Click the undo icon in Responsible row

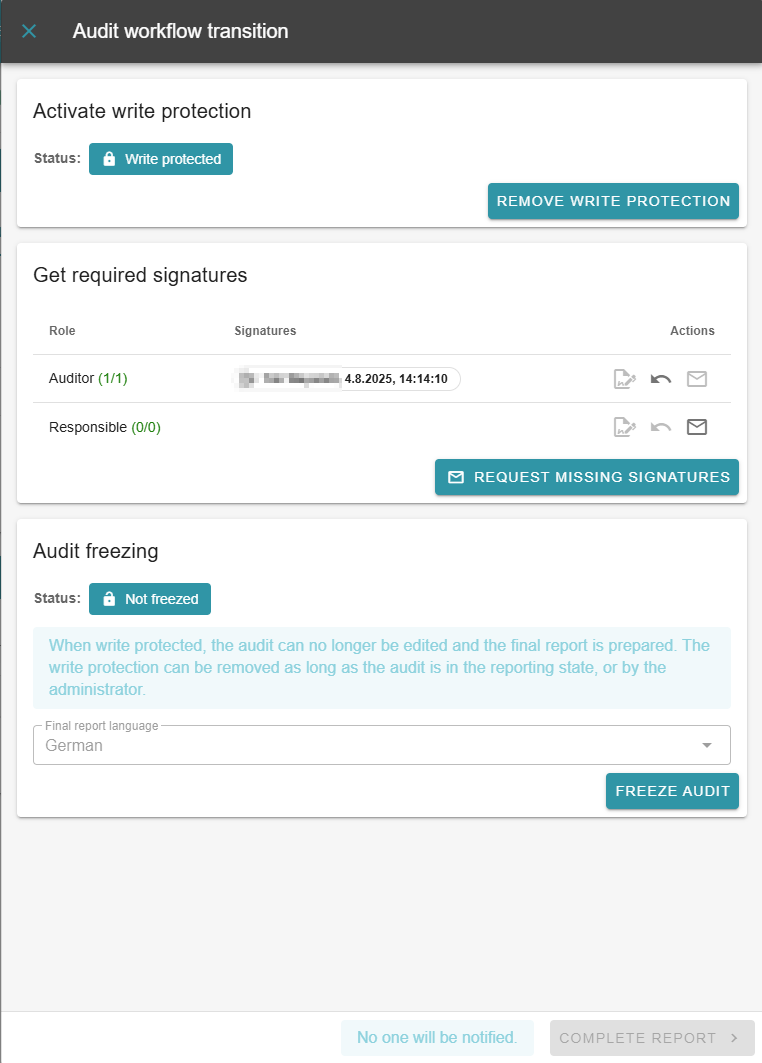pos(661,427)
